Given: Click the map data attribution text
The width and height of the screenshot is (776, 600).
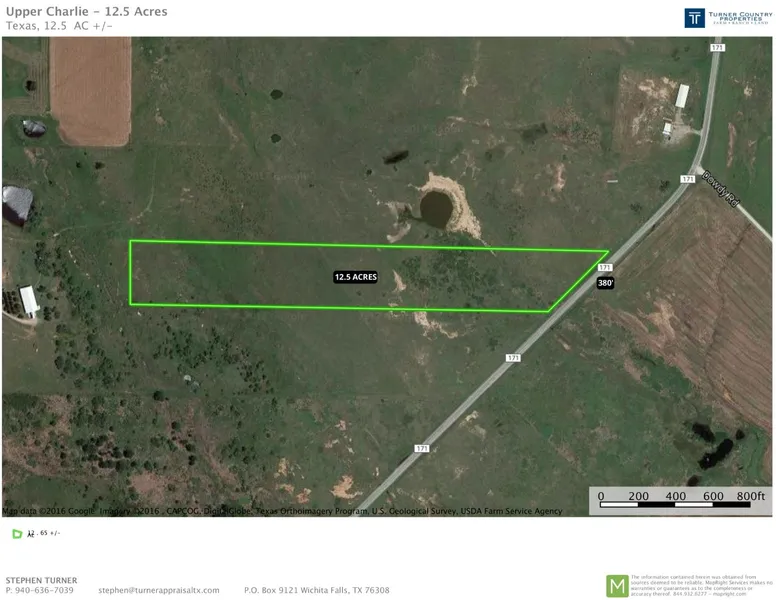Looking at the screenshot, I should click(282, 511).
